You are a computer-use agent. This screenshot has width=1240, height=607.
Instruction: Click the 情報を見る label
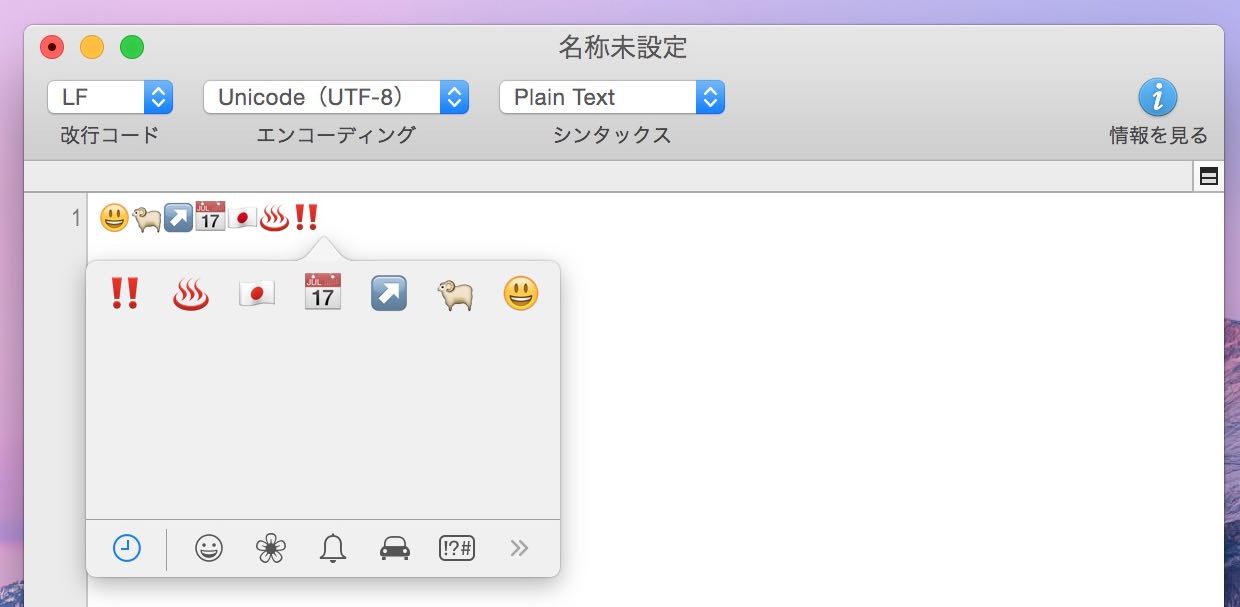click(1158, 135)
